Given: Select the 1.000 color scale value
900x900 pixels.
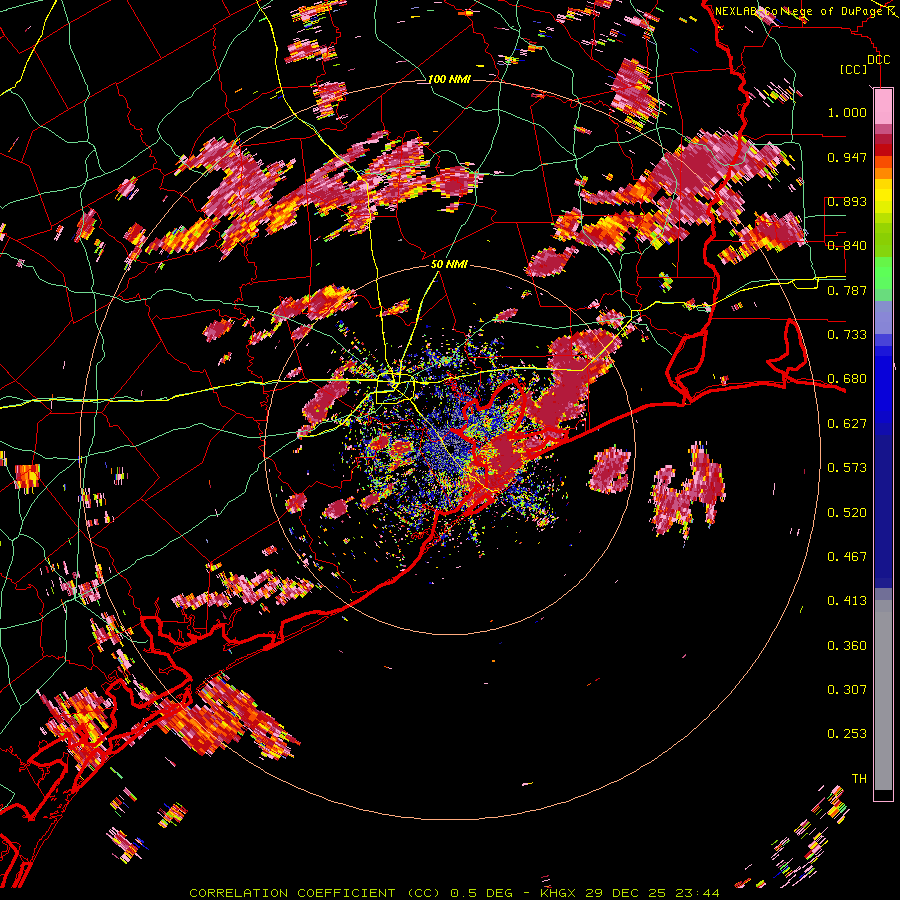Looking at the screenshot, I should point(847,112).
